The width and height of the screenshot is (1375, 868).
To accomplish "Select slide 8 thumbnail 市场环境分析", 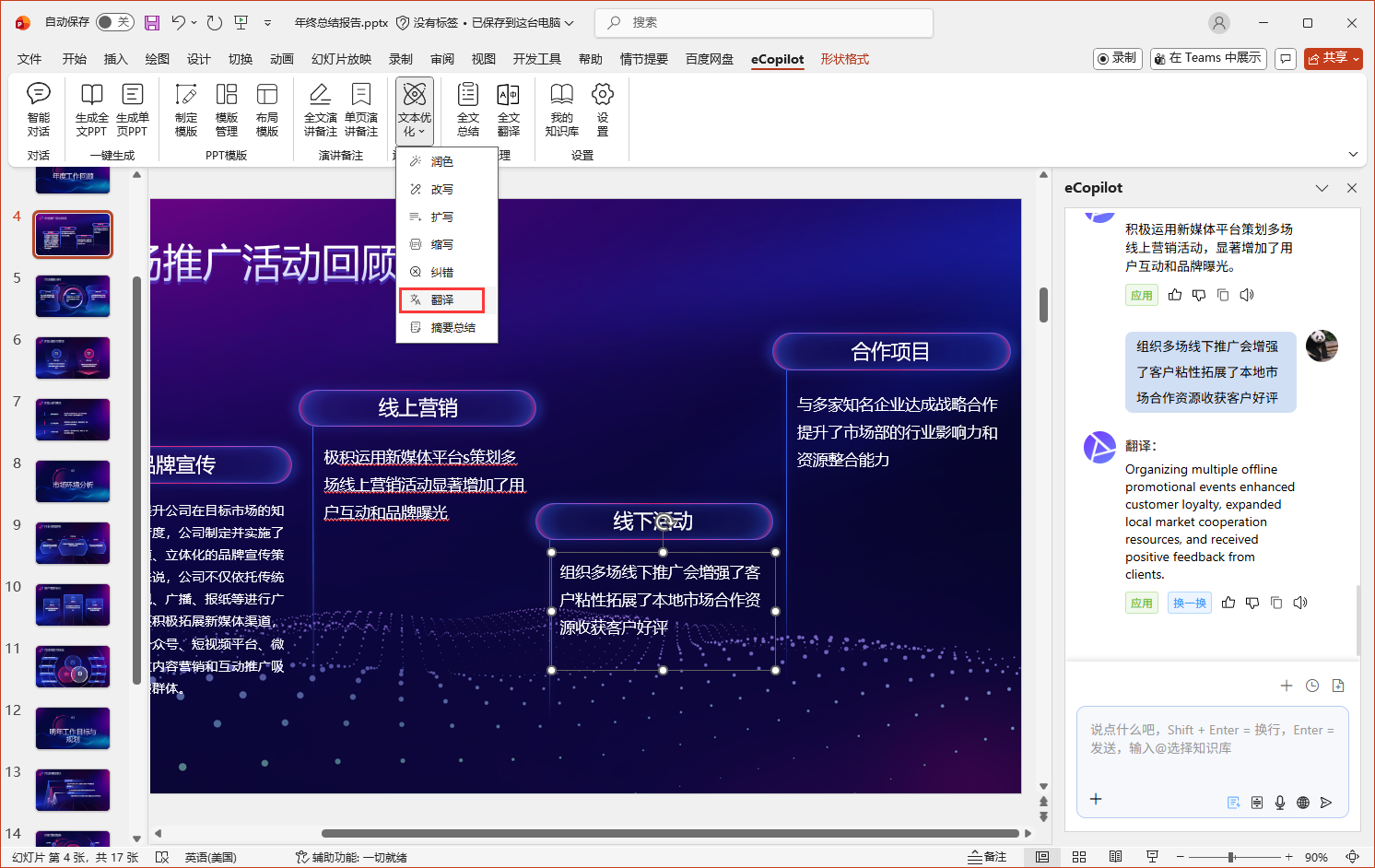I will tap(73, 481).
